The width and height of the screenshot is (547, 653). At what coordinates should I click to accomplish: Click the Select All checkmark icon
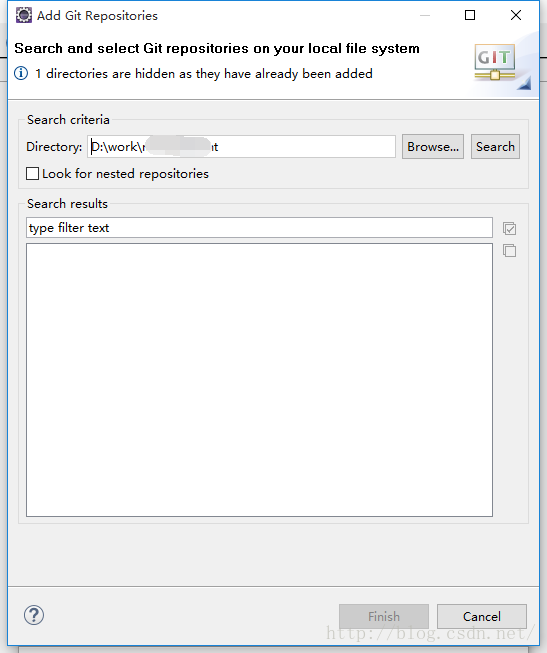[x=510, y=228]
